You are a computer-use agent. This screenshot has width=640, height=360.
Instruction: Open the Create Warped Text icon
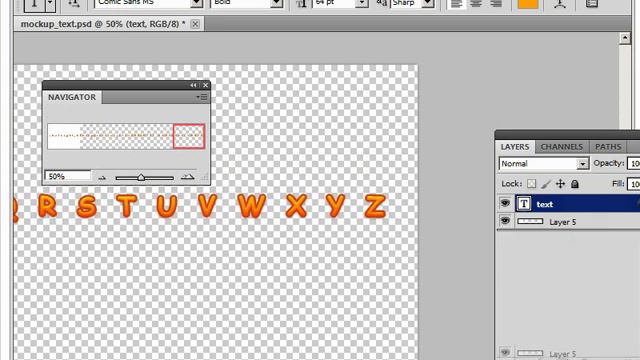click(560, 4)
